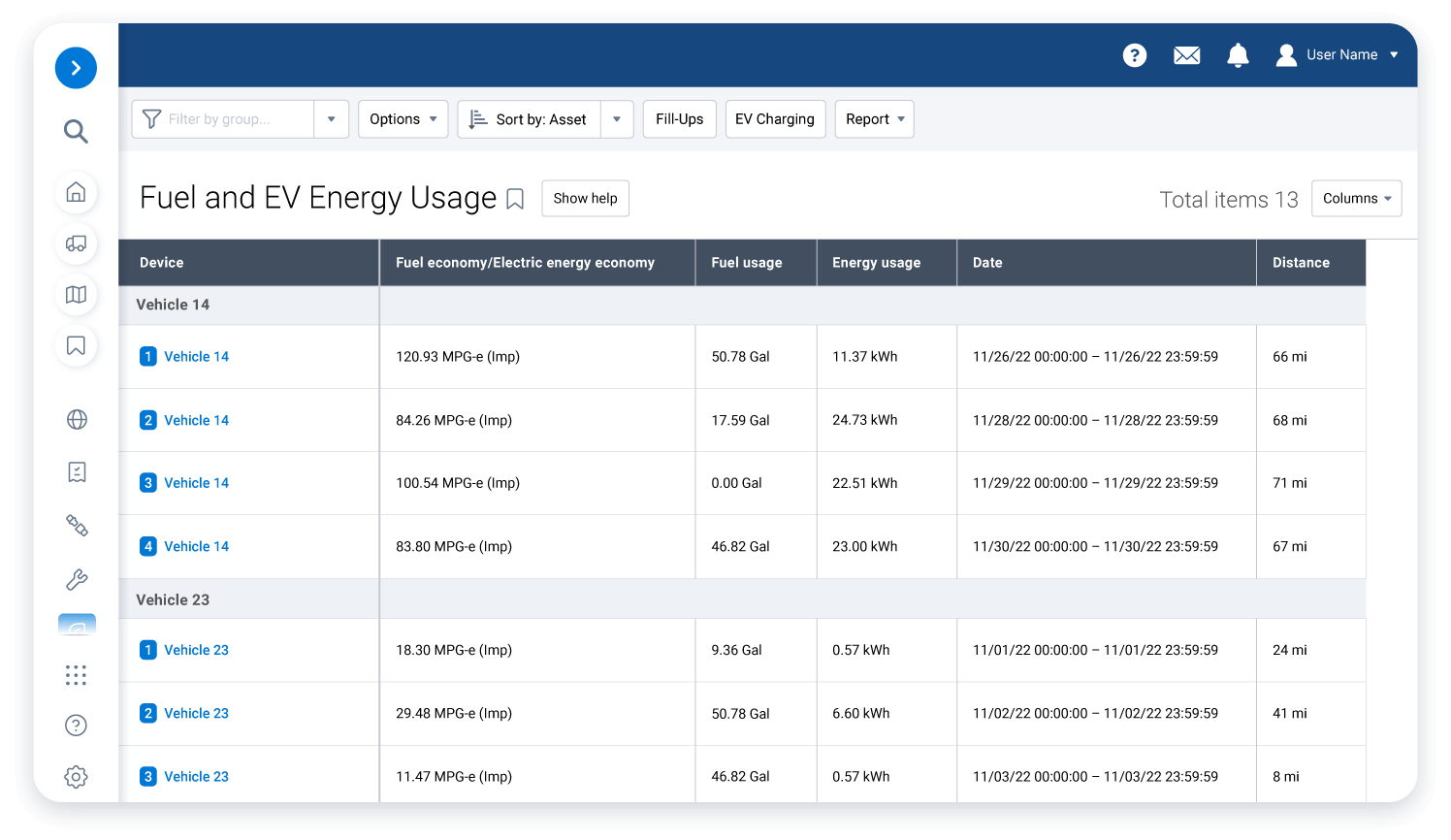Click the maintenance wrench icon

76,580
